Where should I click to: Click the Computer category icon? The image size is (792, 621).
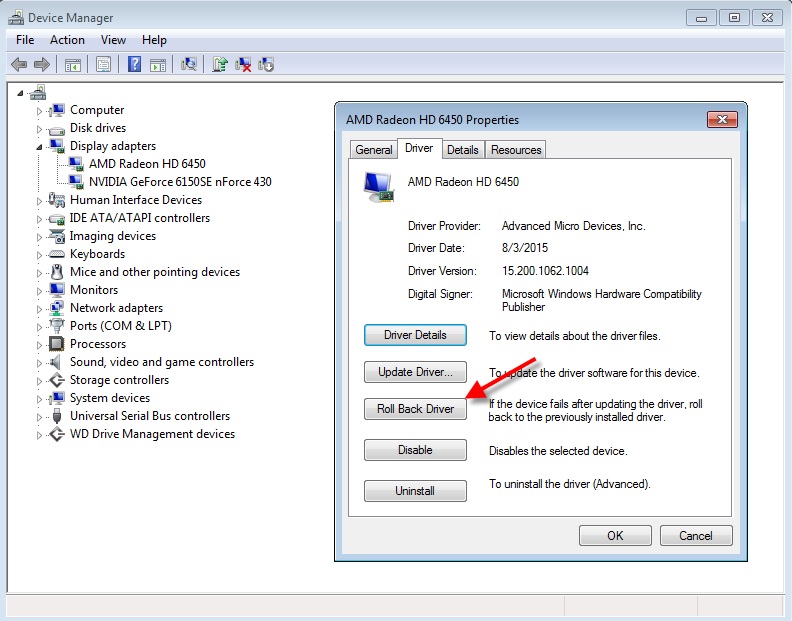point(57,110)
